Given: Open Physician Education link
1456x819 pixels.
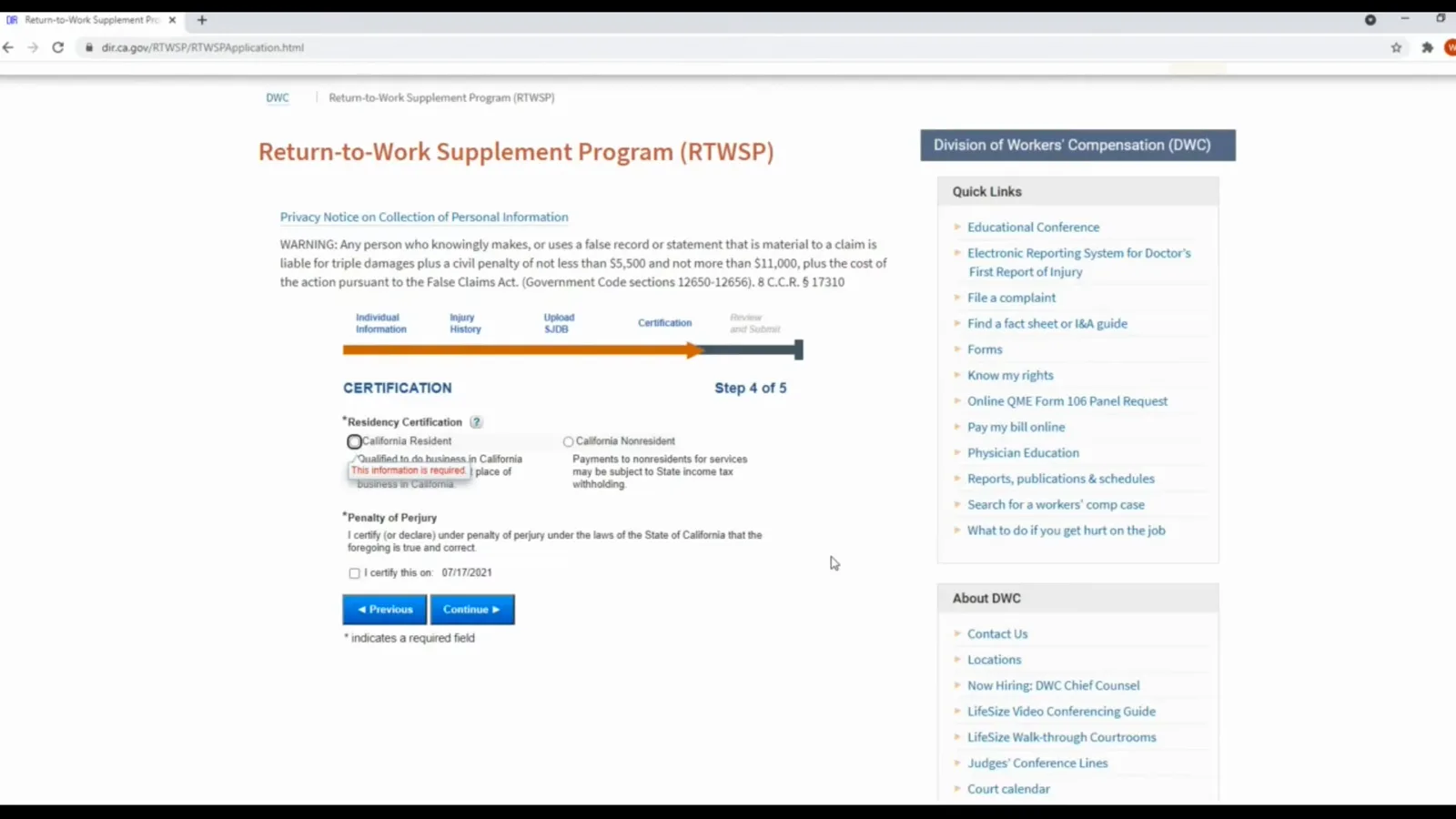Looking at the screenshot, I should click(x=1023, y=452).
